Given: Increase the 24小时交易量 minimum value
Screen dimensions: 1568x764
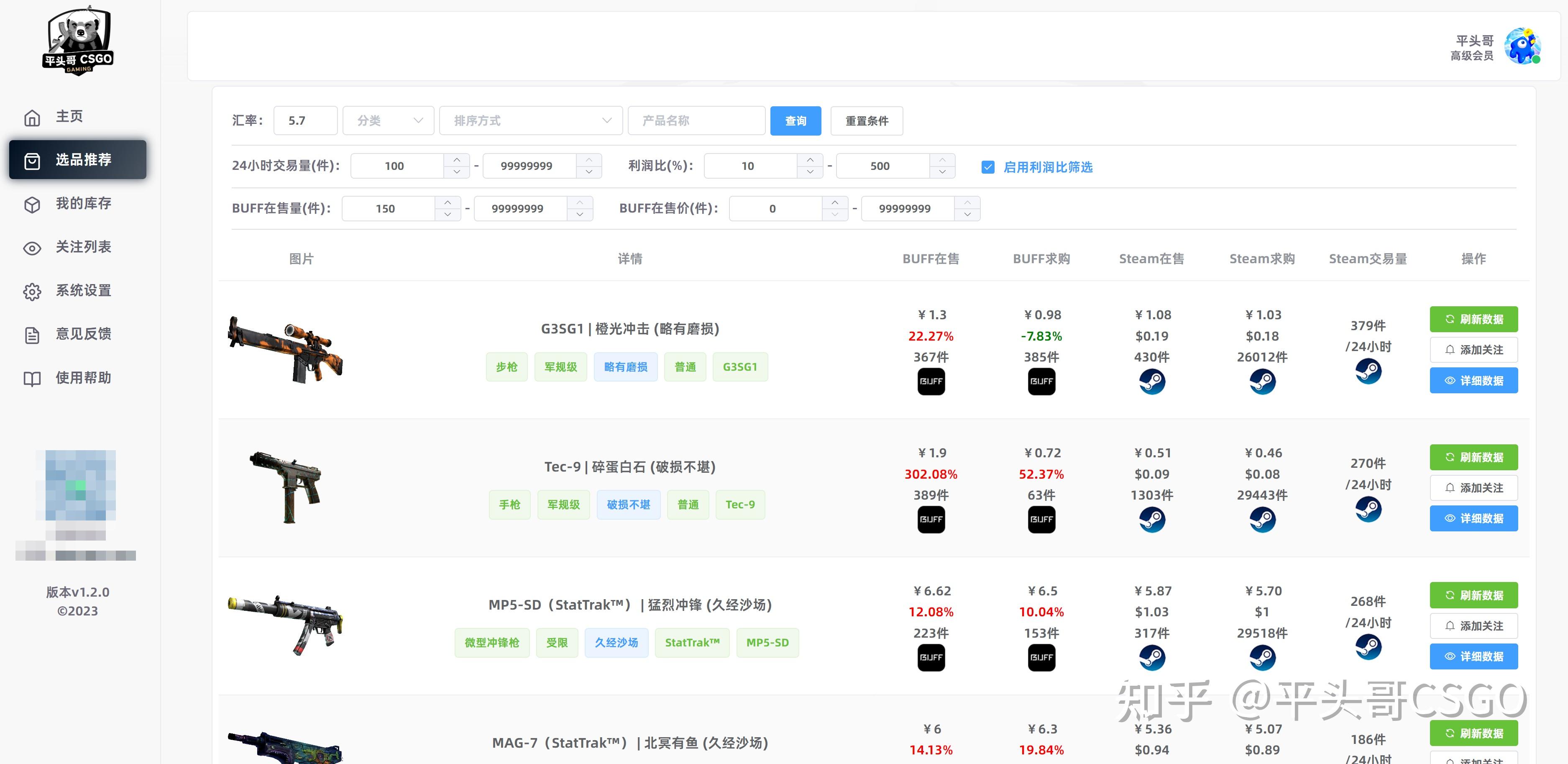Looking at the screenshot, I should tap(457, 159).
